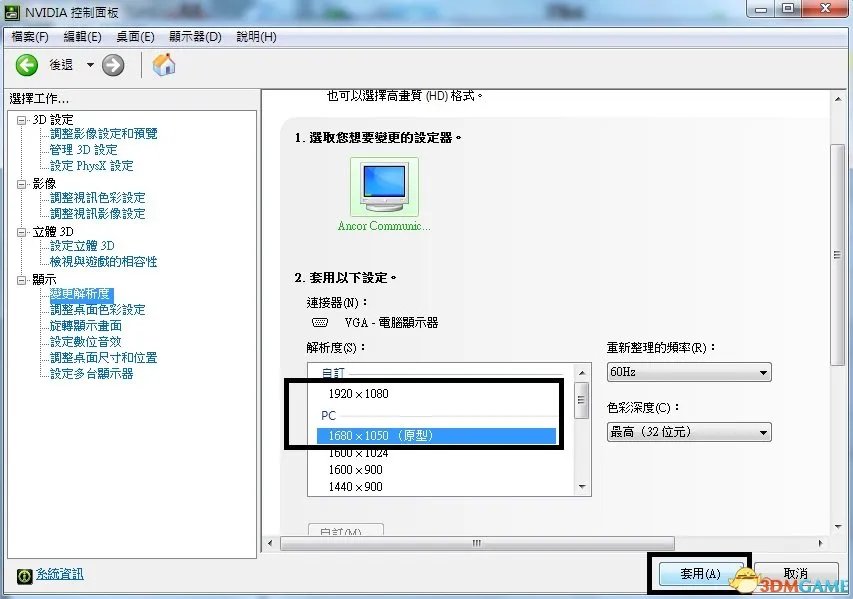853x599 pixels.
Task: Click the green Back arrow icon
Action: (x=27, y=65)
